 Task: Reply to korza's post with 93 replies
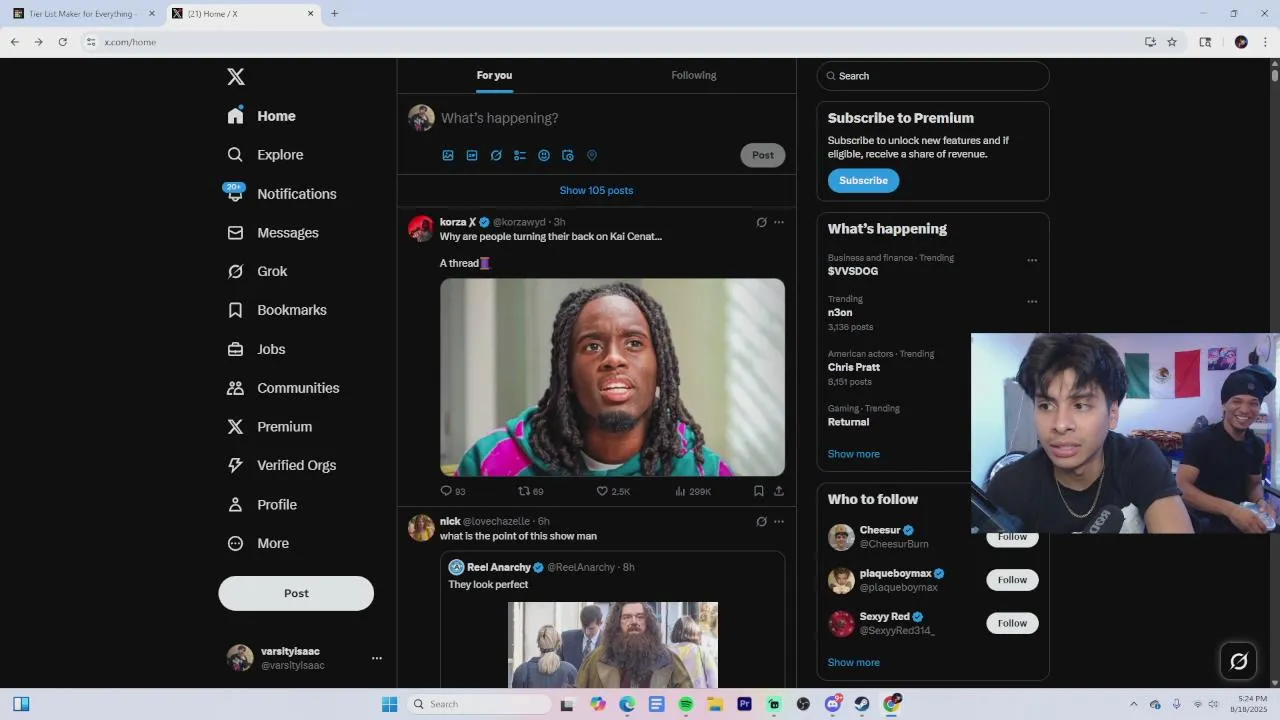click(x=453, y=491)
